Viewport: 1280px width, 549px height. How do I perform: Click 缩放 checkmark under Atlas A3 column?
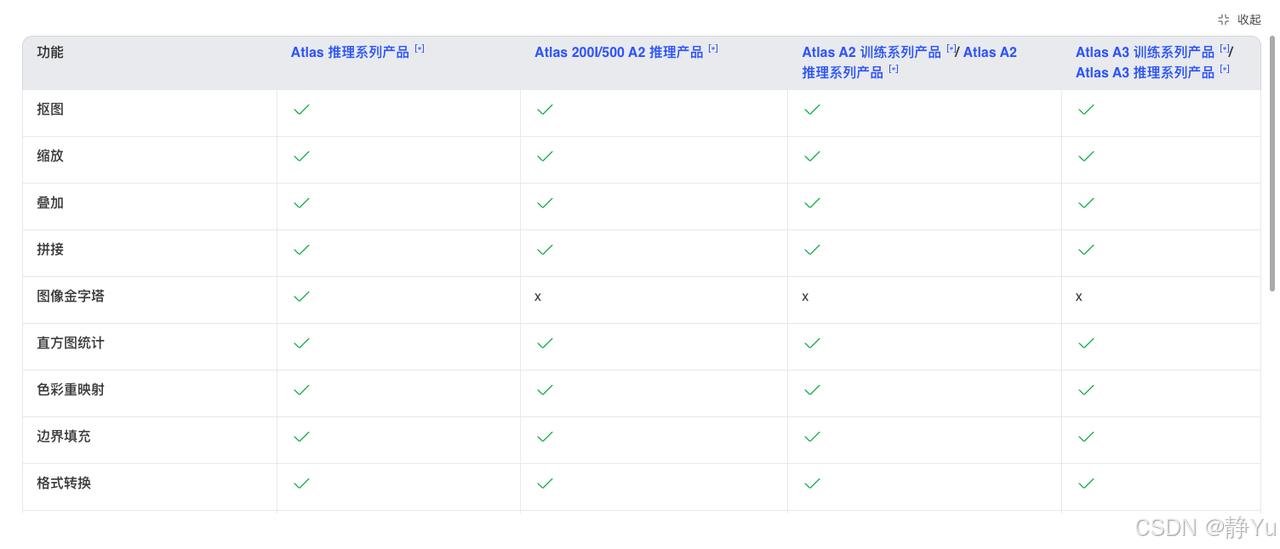(1086, 156)
